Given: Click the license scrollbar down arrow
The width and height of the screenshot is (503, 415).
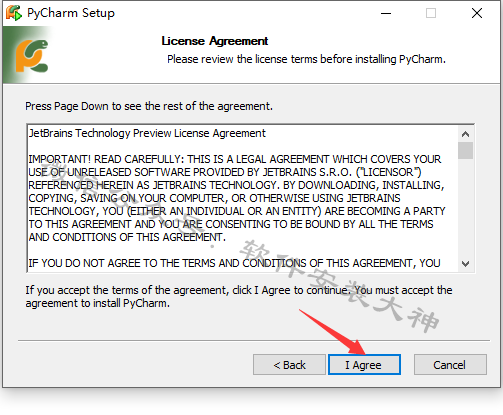Looking at the screenshot, I should click(x=465, y=264).
